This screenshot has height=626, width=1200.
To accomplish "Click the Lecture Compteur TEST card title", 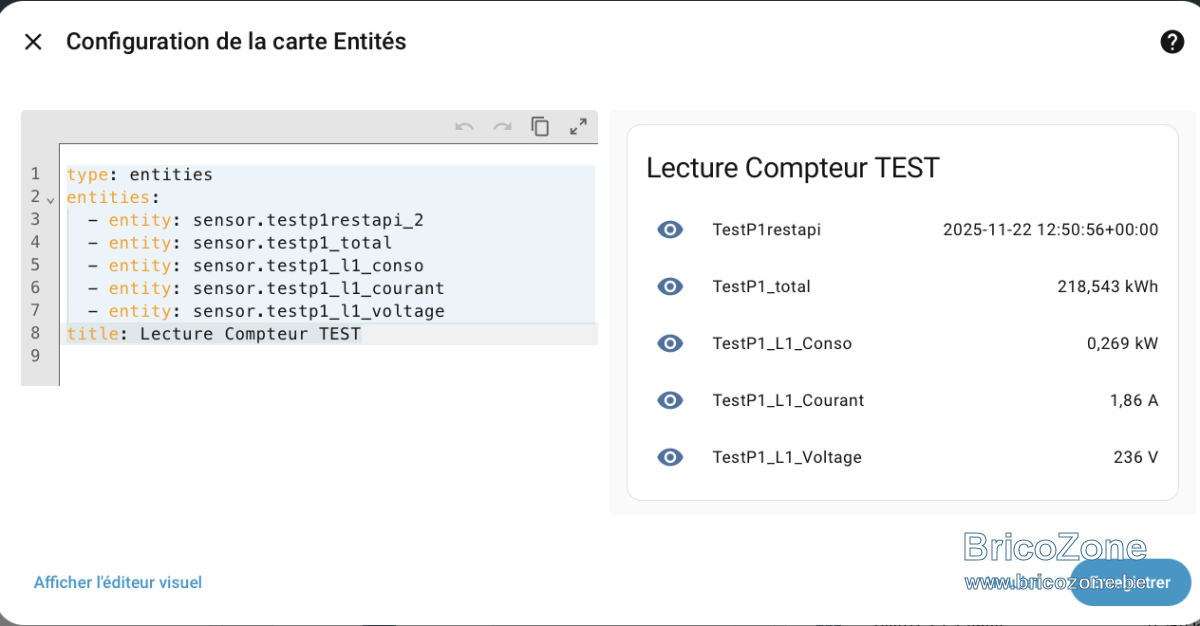I will tap(793, 167).
